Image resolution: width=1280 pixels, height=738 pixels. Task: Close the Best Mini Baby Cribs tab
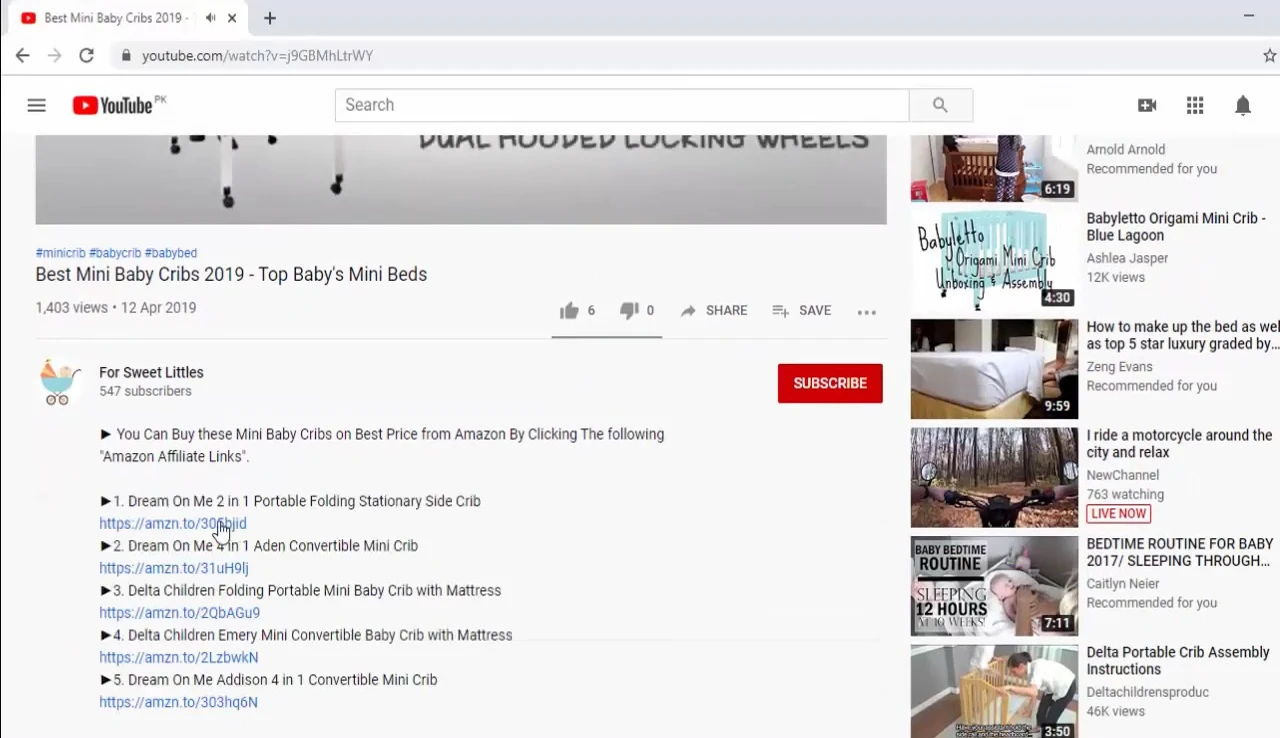[x=233, y=18]
